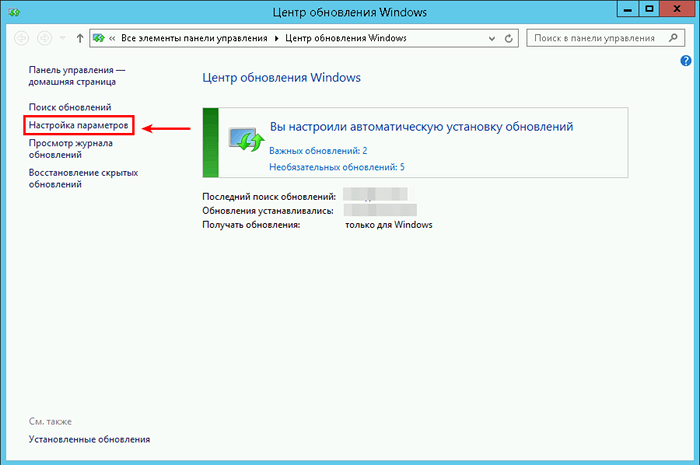The height and width of the screenshot is (465, 700).
Task: Click label Получать обновления
Action: tap(251, 225)
